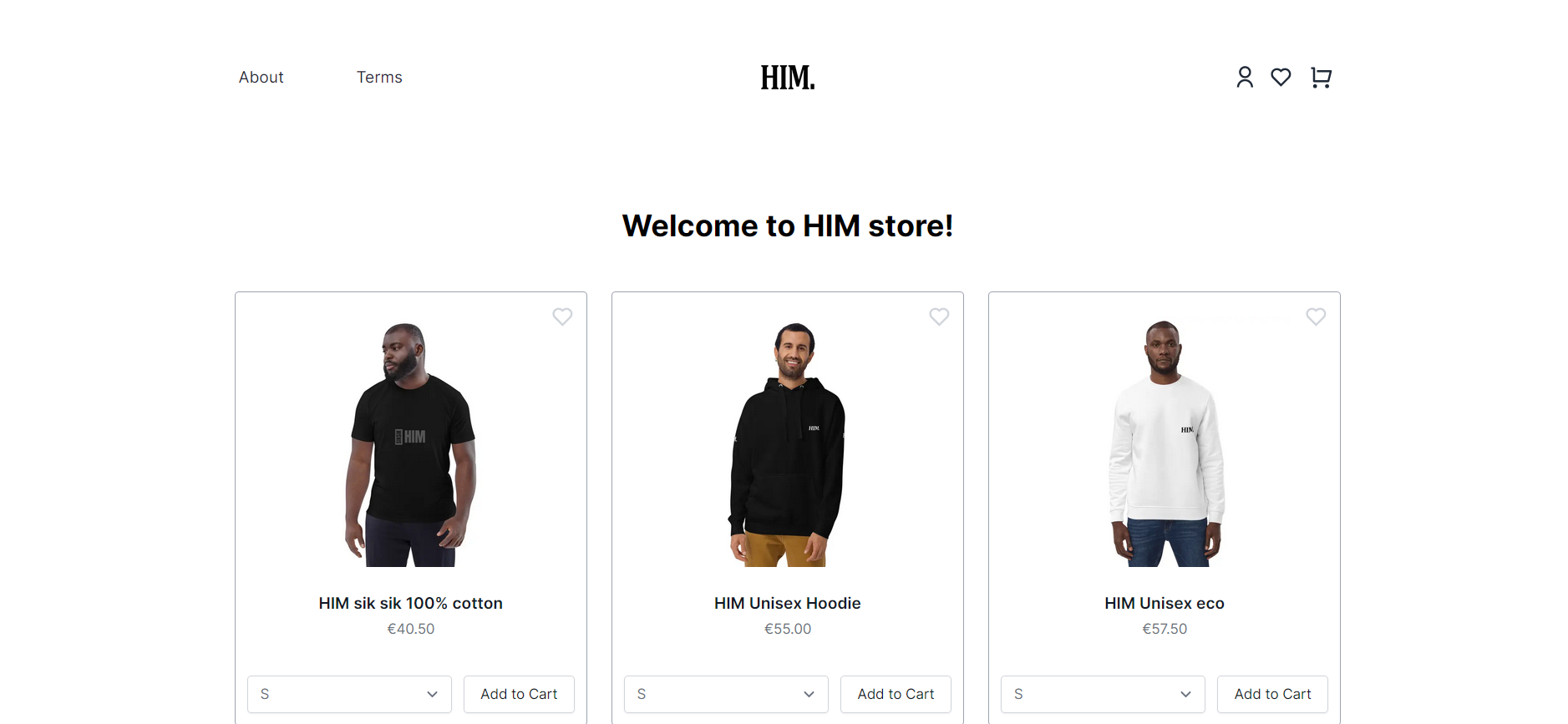The image size is (1568, 724).
Task: Favorite the HIM Unisex Hoodie
Action: (939, 316)
